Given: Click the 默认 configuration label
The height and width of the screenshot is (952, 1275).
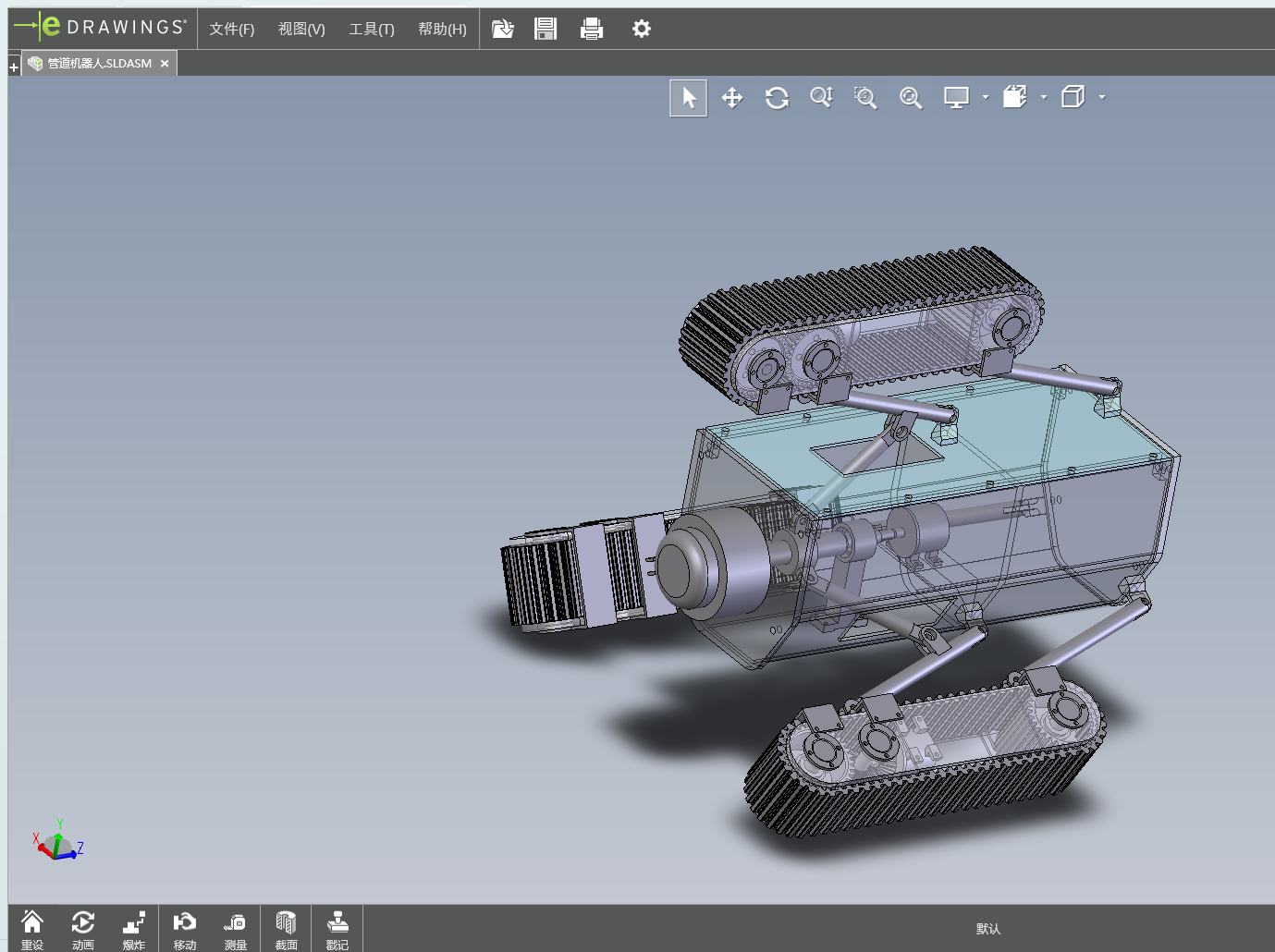Looking at the screenshot, I should [x=988, y=929].
